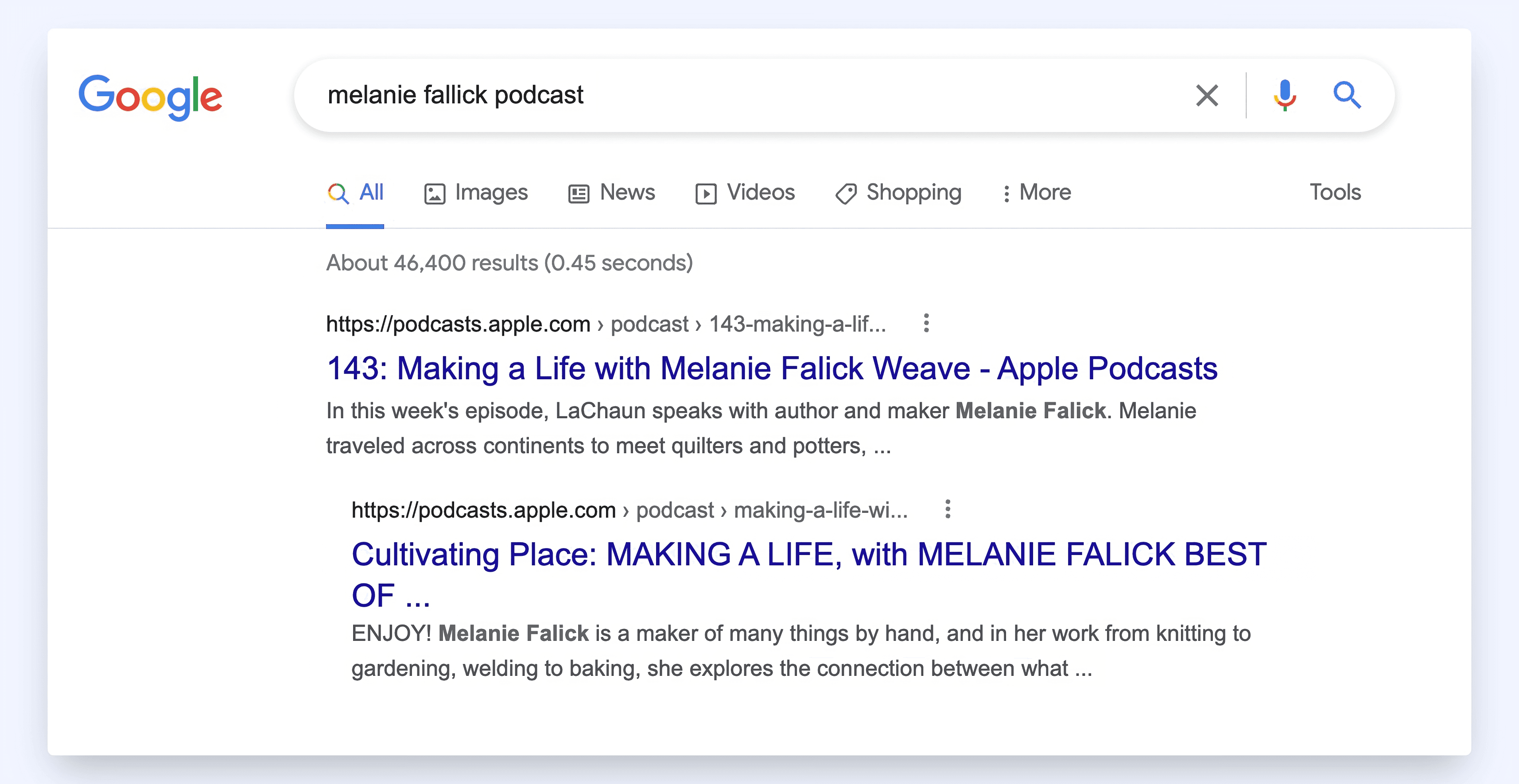Open the Cultivating Place: MAKING A LIFE link
Screen dimensions: 1519x784
click(x=808, y=555)
